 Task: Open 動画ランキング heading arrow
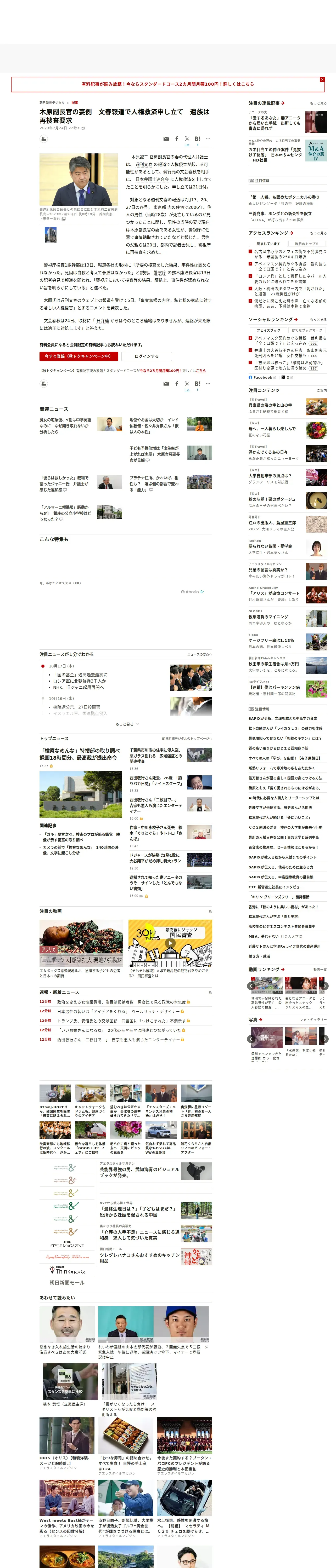pyautogui.click(x=266, y=970)
